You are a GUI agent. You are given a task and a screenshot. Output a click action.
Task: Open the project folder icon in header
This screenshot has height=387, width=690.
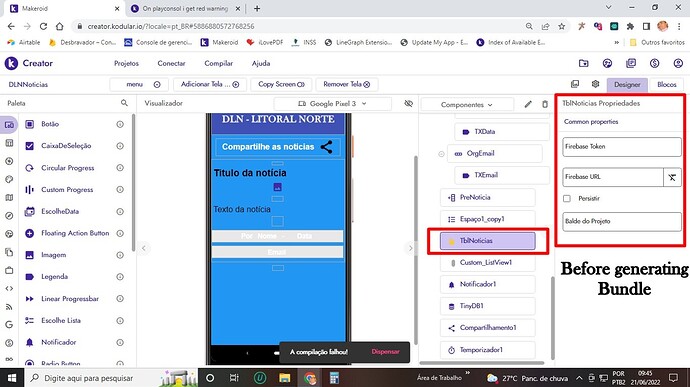coord(584,63)
